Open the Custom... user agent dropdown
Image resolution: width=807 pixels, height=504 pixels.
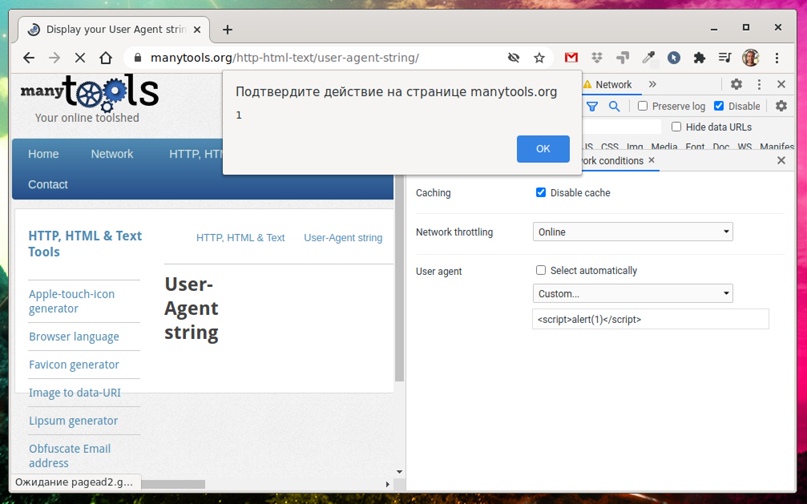click(x=632, y=294)
